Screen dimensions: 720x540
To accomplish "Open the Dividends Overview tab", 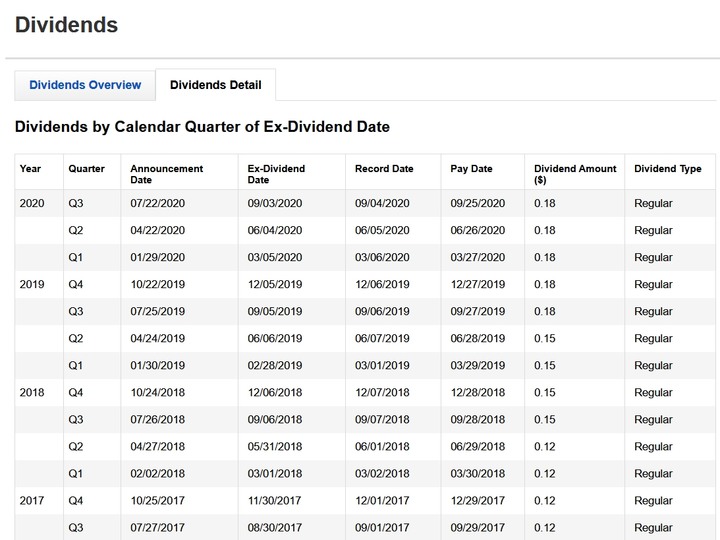I will (x=85, y=85).
